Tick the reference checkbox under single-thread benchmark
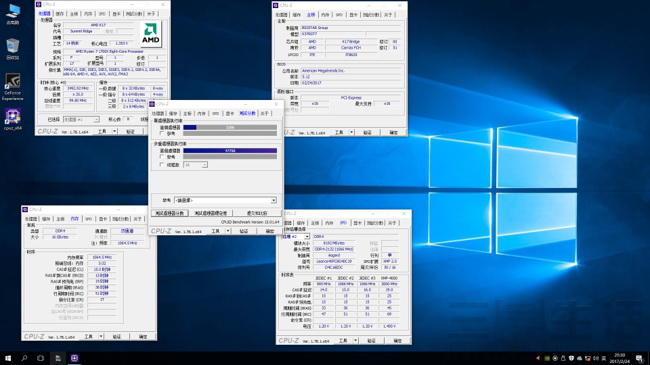Screen dimensions: 650x365 click(162, 134)
